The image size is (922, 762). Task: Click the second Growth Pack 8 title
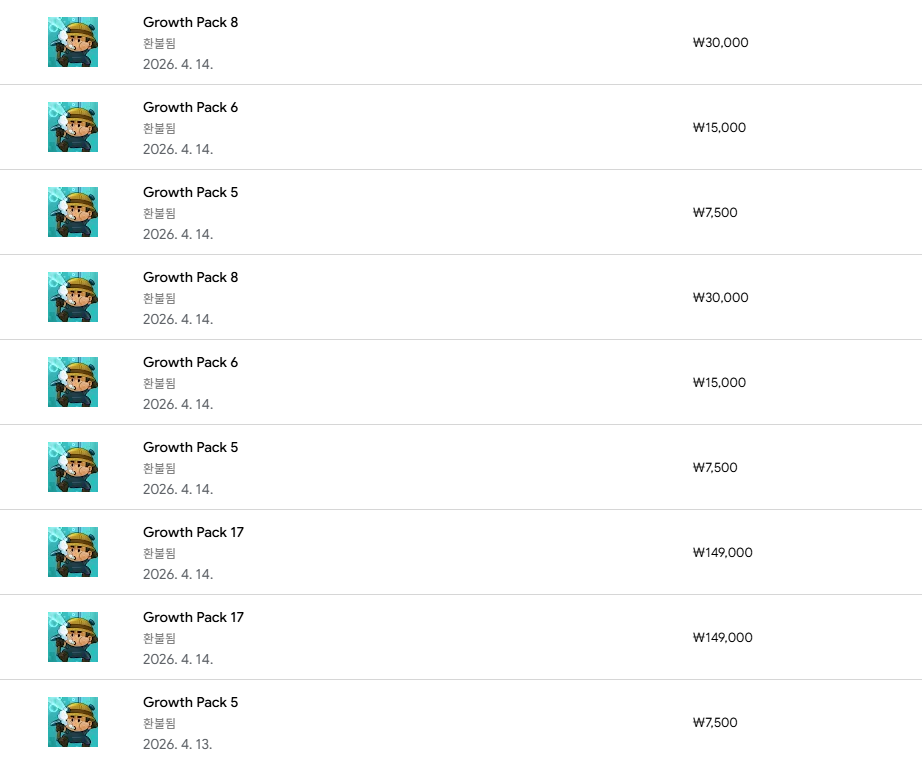191,278
